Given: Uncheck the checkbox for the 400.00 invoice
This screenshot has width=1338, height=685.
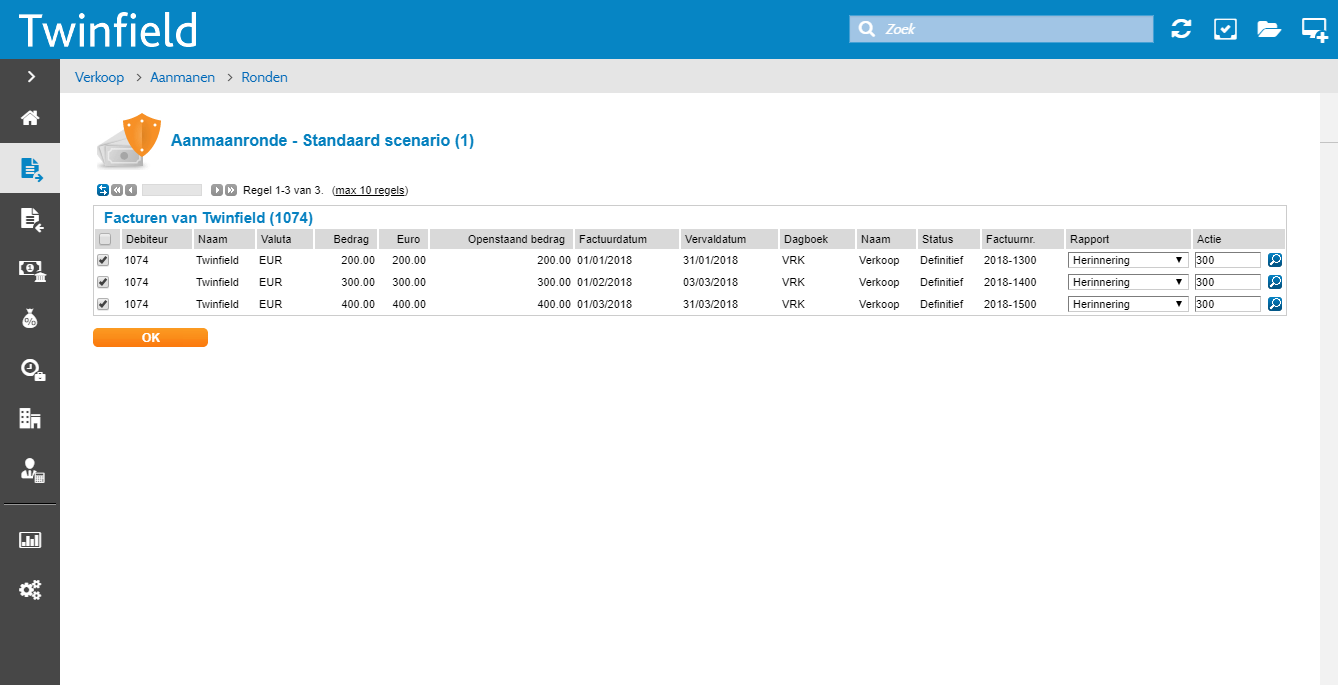Looking at the screenshot, I should 103,304.
